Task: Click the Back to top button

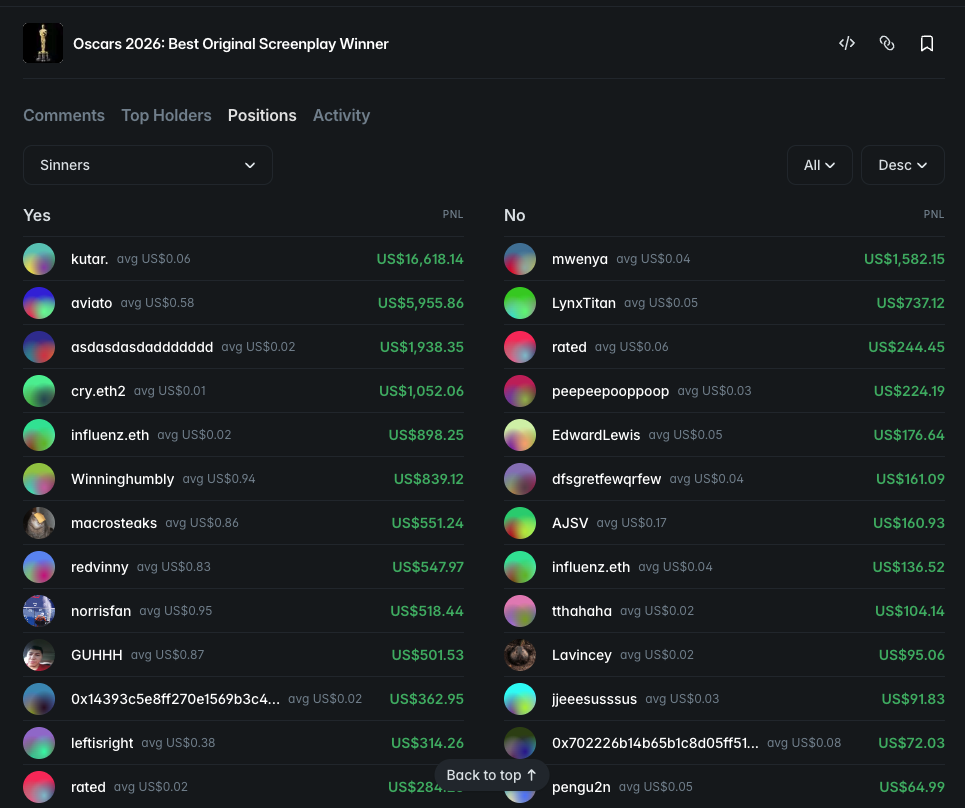Action: [x=491, y=775]
